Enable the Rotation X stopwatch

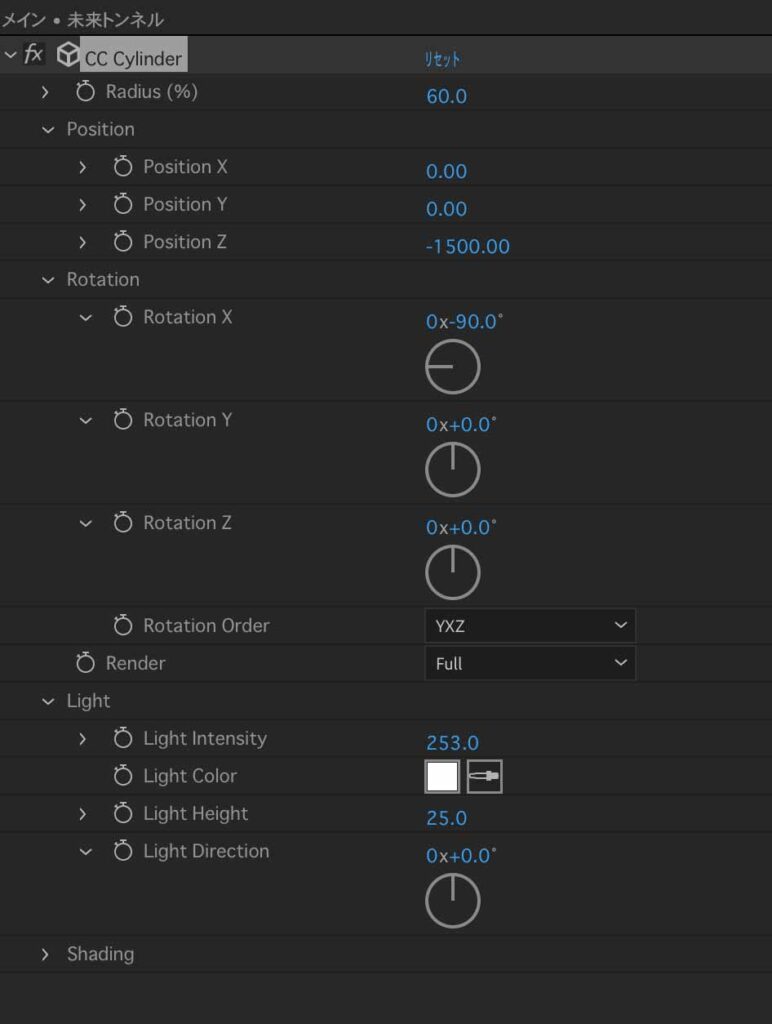pyautogui.click(x=123, y=317)
